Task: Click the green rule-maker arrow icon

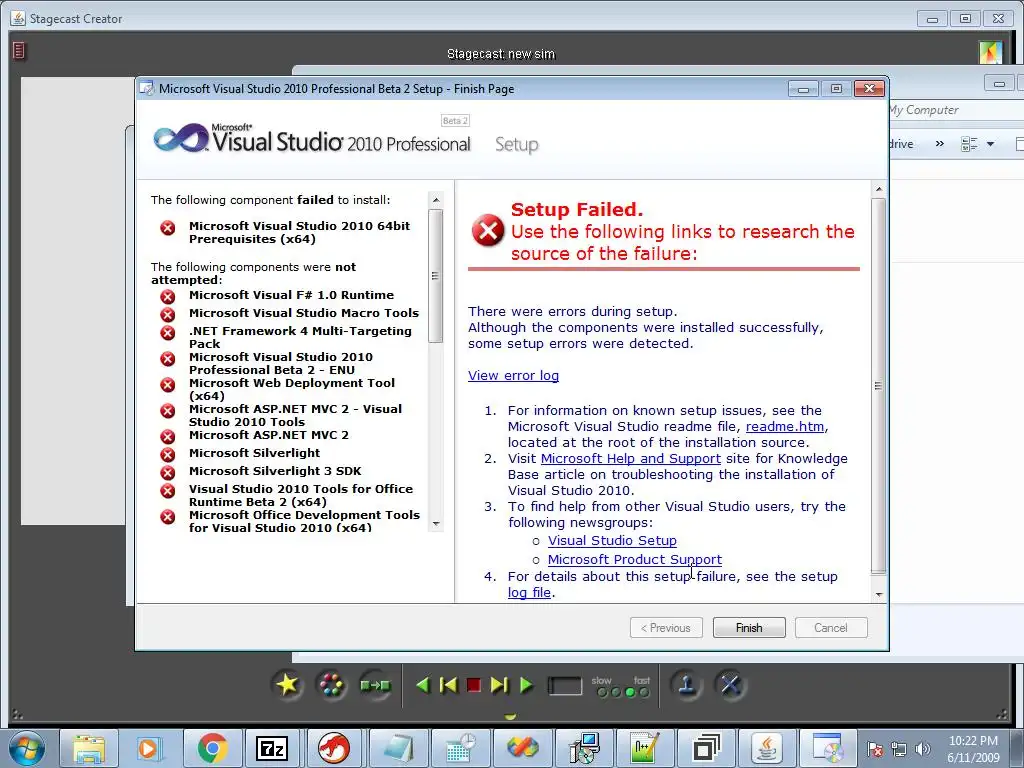Action: (x=376, y=685)
